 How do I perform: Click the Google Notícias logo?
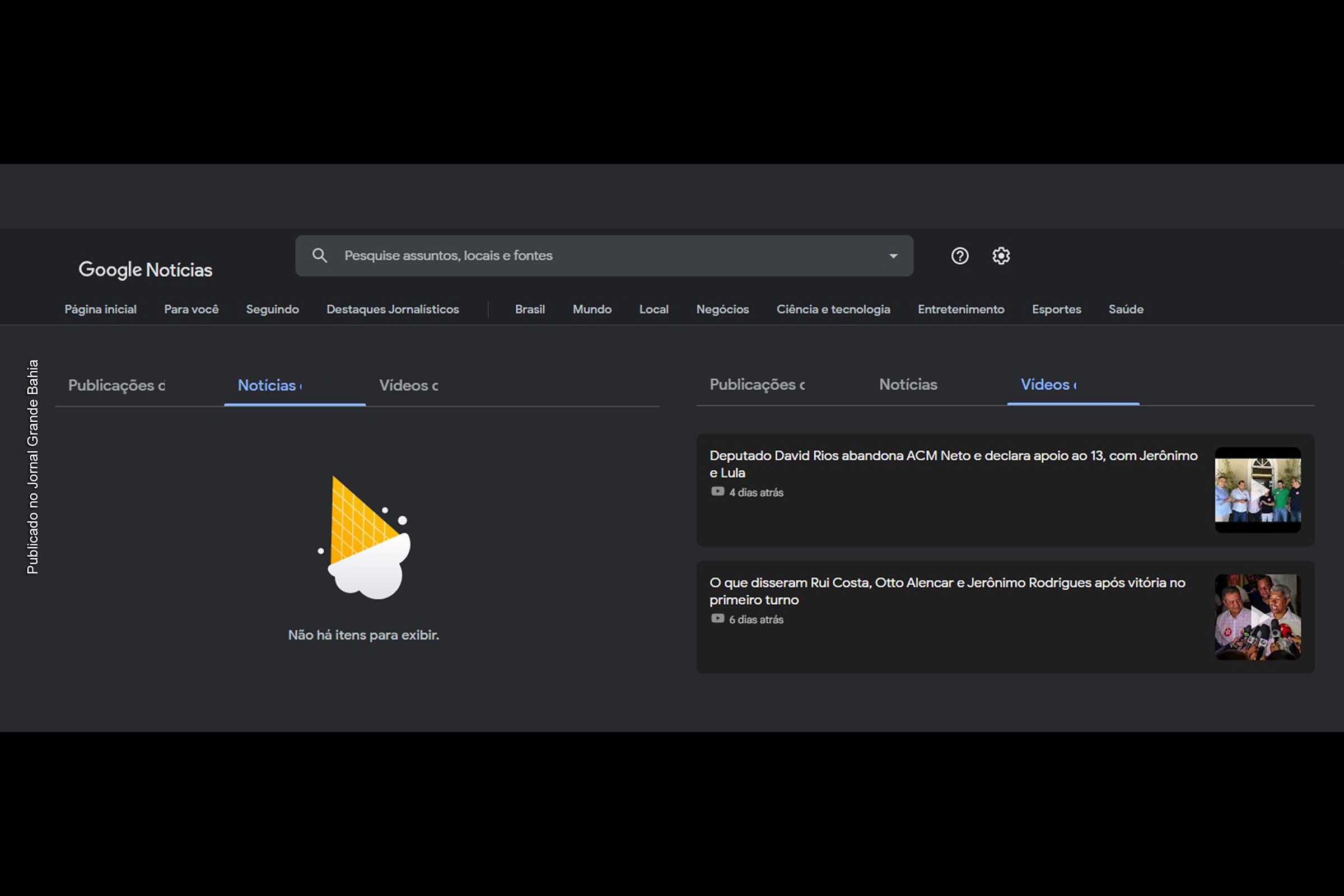[146, 269]
